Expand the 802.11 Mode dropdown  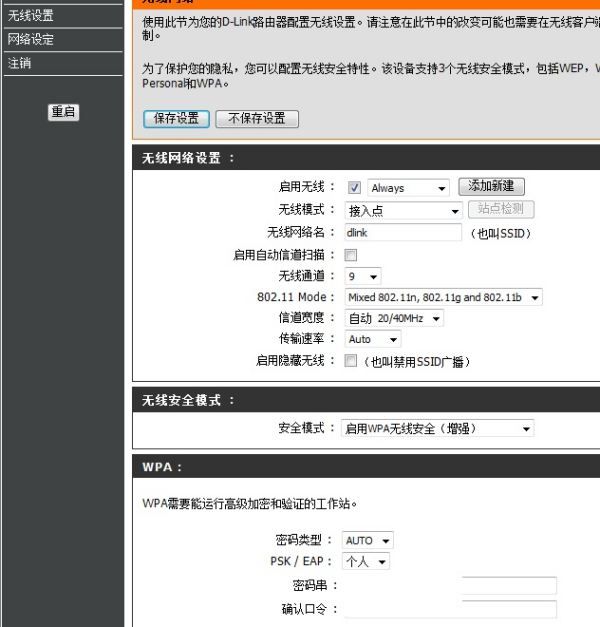pyautogui.click(x=443, y=298)
